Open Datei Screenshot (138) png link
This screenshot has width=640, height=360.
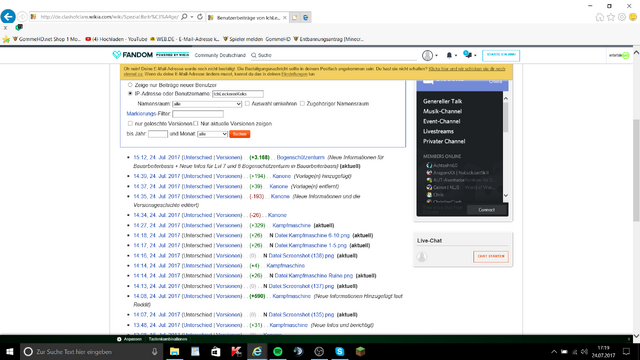pos(301,256)
